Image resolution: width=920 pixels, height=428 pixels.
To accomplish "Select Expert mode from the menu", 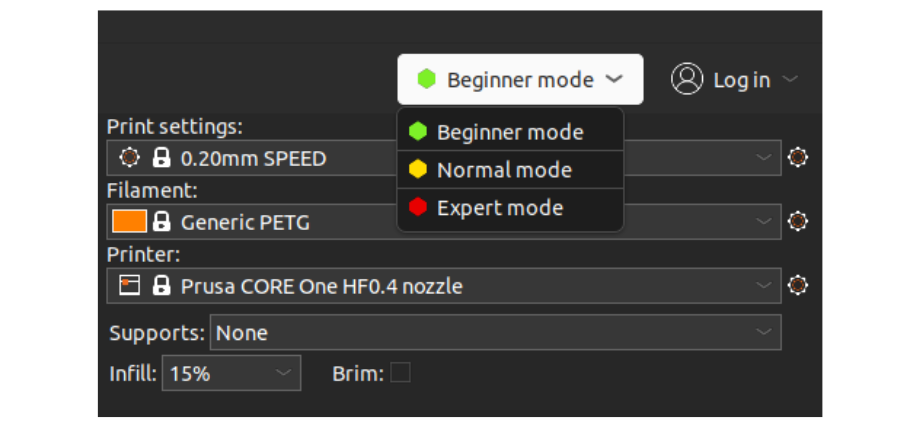I will 510,208.
